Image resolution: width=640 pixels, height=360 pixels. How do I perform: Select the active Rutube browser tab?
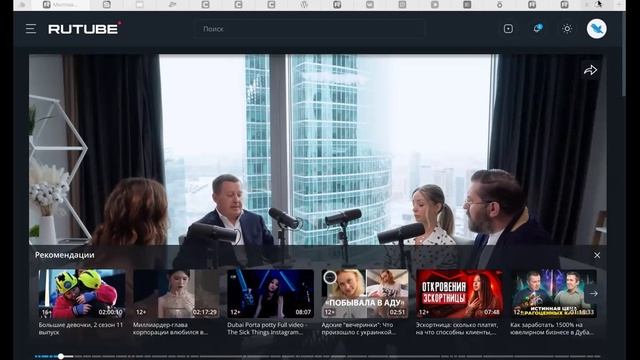click(x=60, y=5)
